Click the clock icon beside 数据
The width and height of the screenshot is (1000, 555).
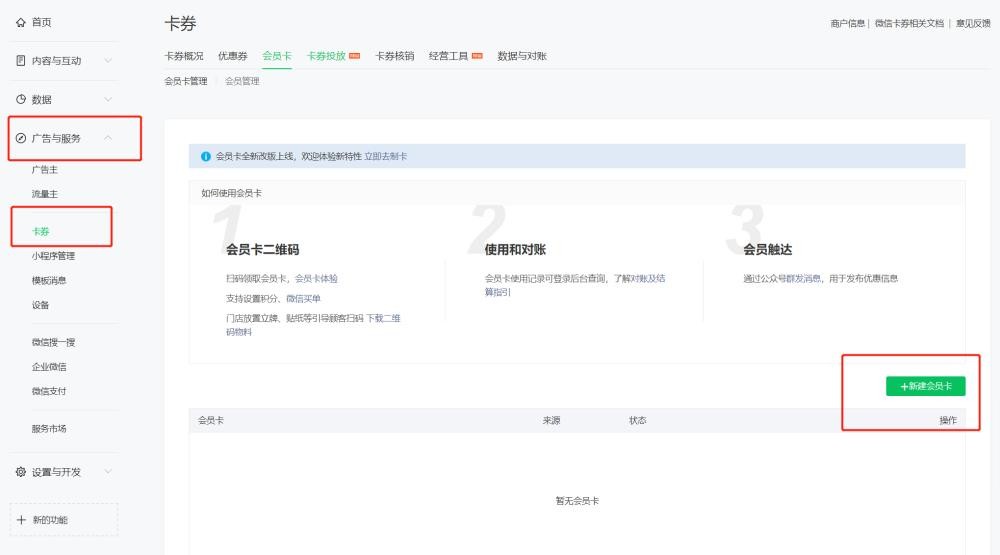21,100
